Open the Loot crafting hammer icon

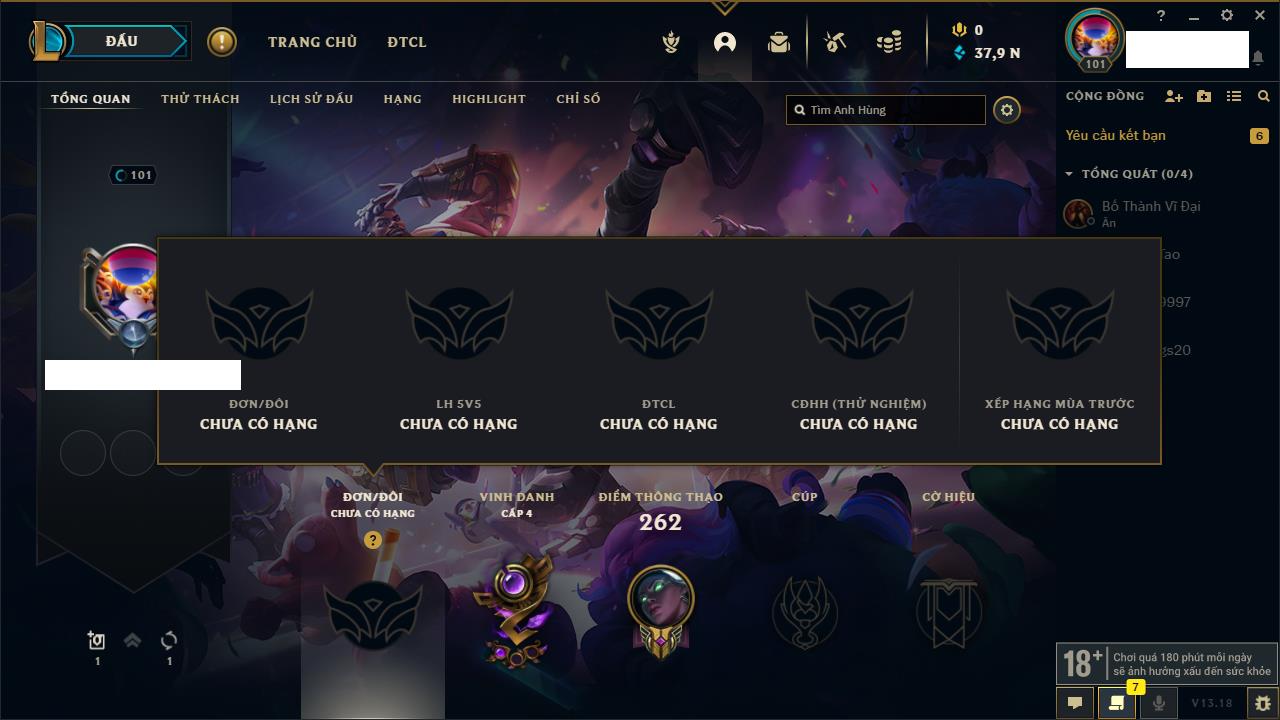[x=835, y=42]
